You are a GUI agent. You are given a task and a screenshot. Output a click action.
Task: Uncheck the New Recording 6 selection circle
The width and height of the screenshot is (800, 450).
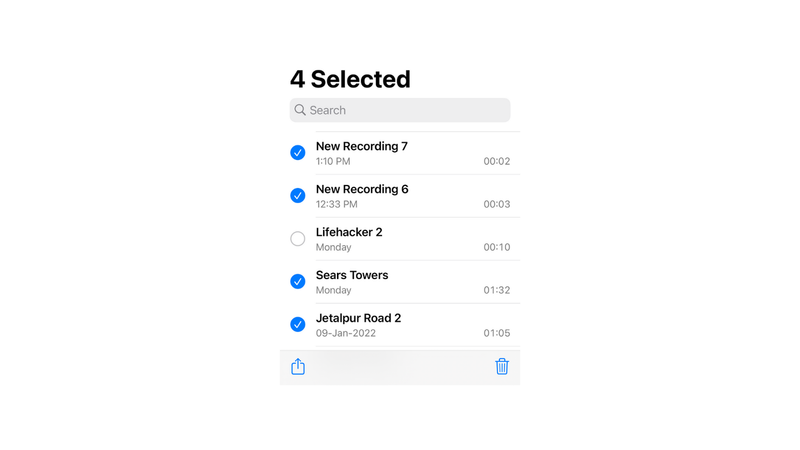click(x=298, y=195)
